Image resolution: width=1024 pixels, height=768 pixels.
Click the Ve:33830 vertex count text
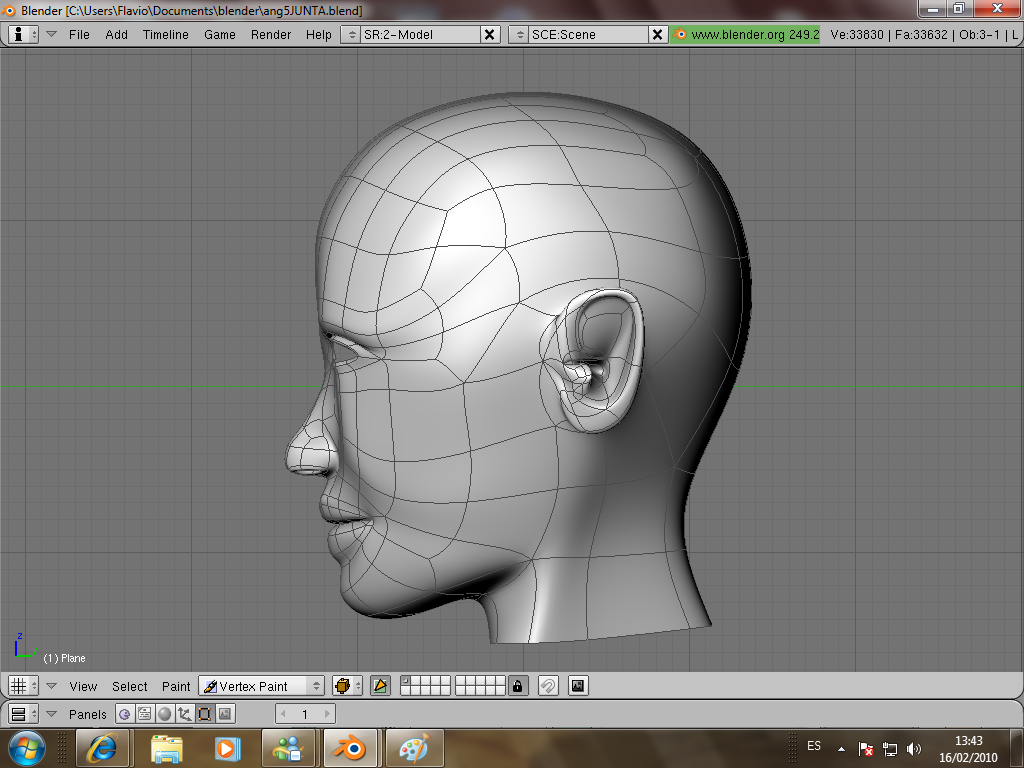[x=856, y=35]
